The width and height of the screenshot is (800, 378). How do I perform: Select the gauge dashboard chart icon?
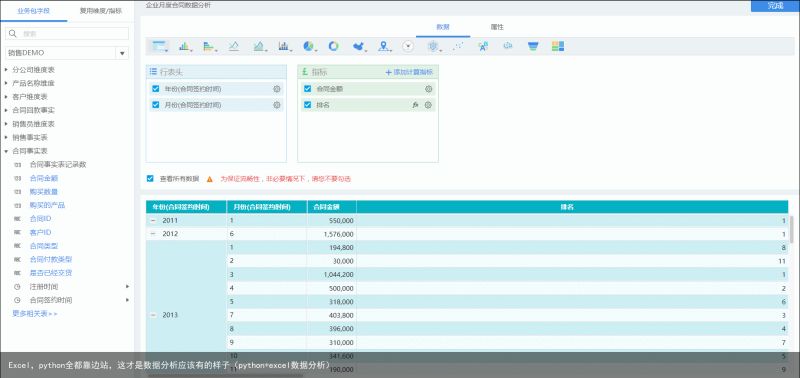[x=408, y=46]
